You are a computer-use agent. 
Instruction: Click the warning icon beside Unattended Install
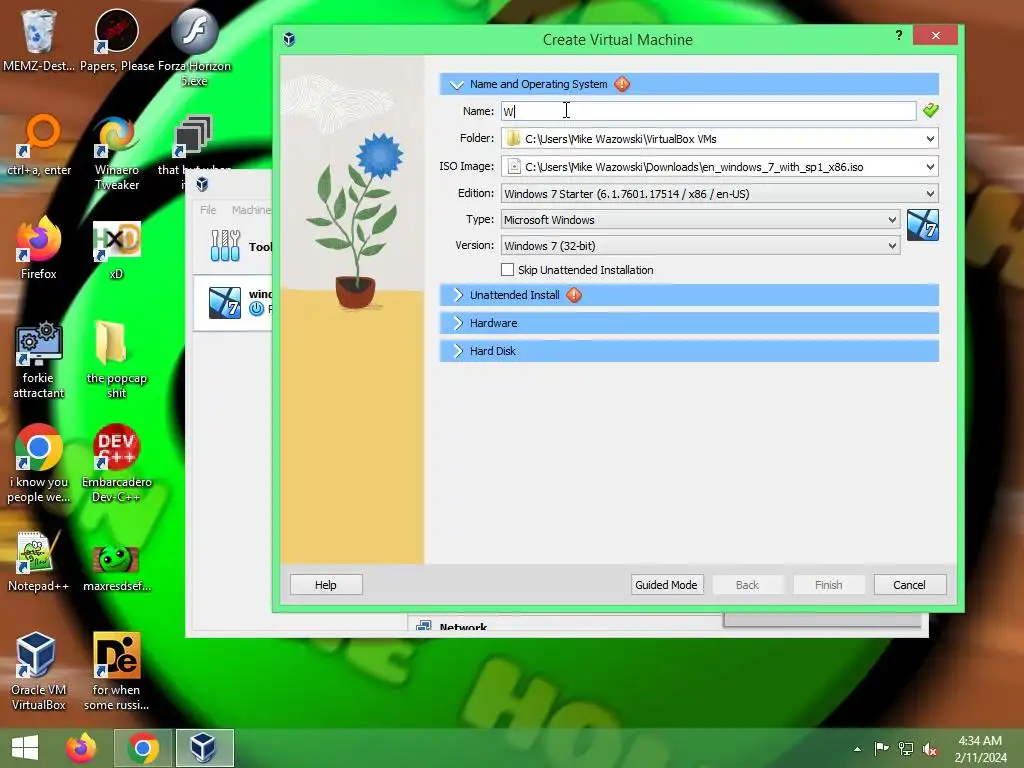pos(574,295)
